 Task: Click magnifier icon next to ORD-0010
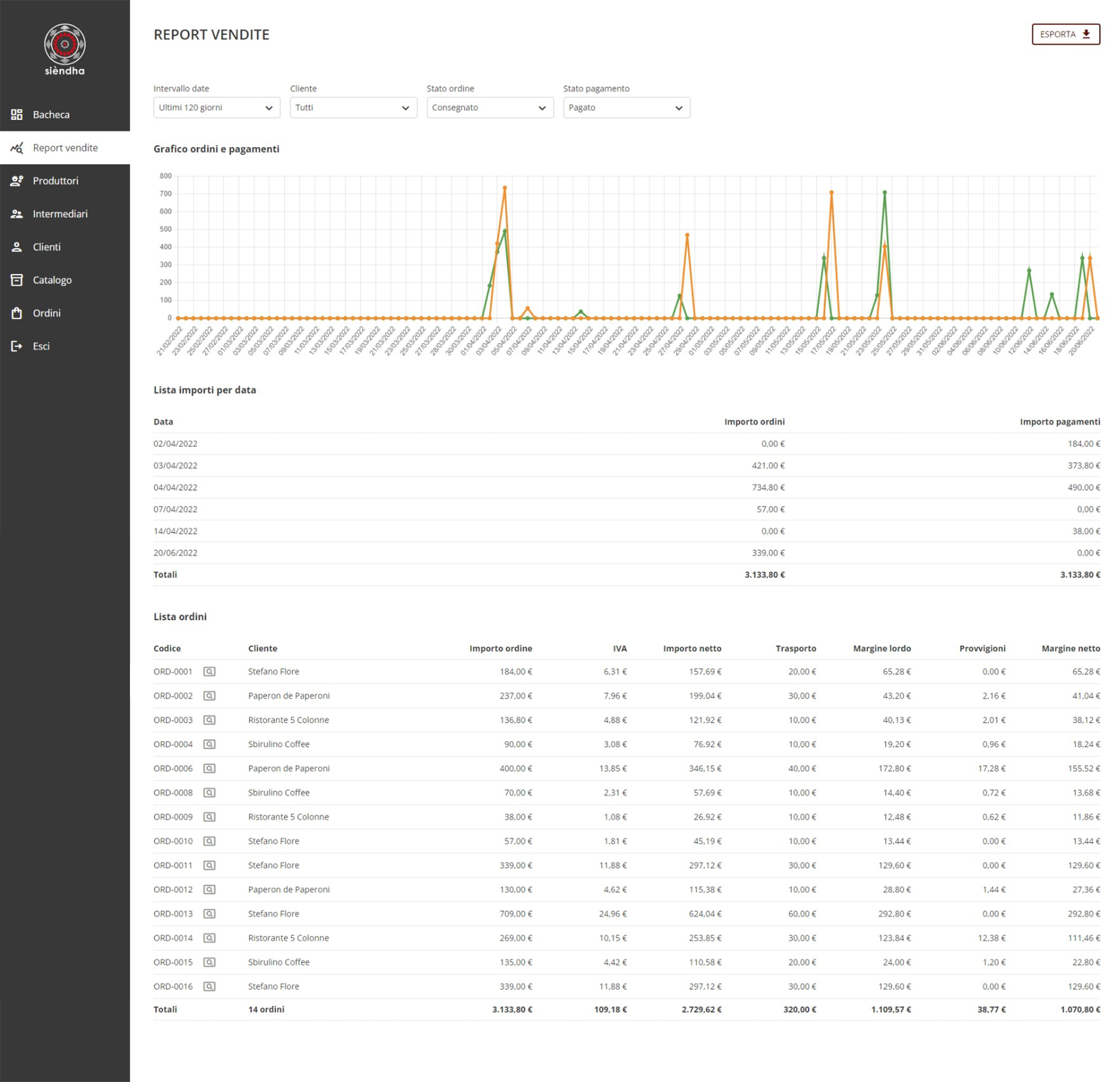(209, 841)
